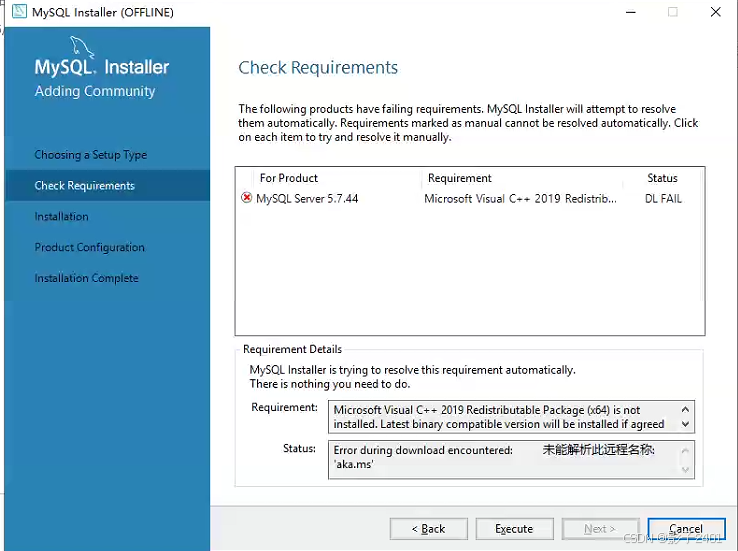Click the For Product column header

[289, 178]
